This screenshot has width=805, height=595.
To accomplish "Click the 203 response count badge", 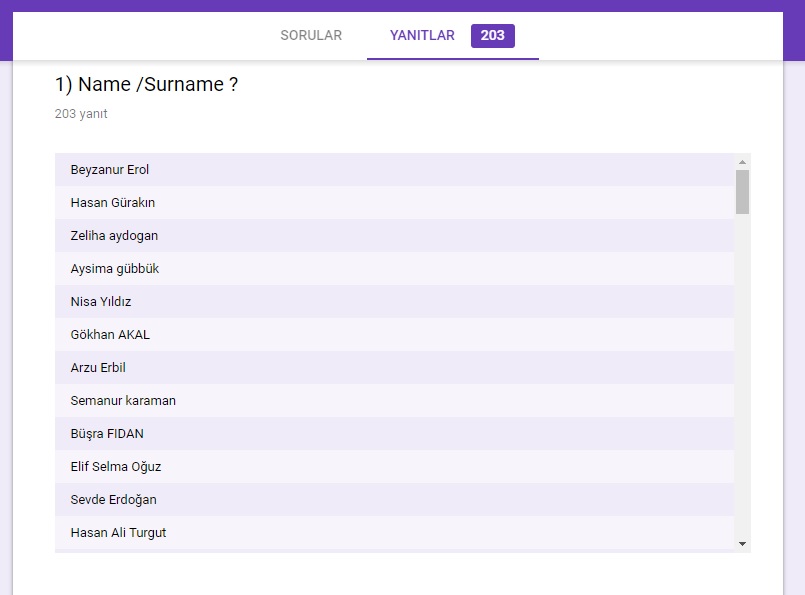I will 492,36.
